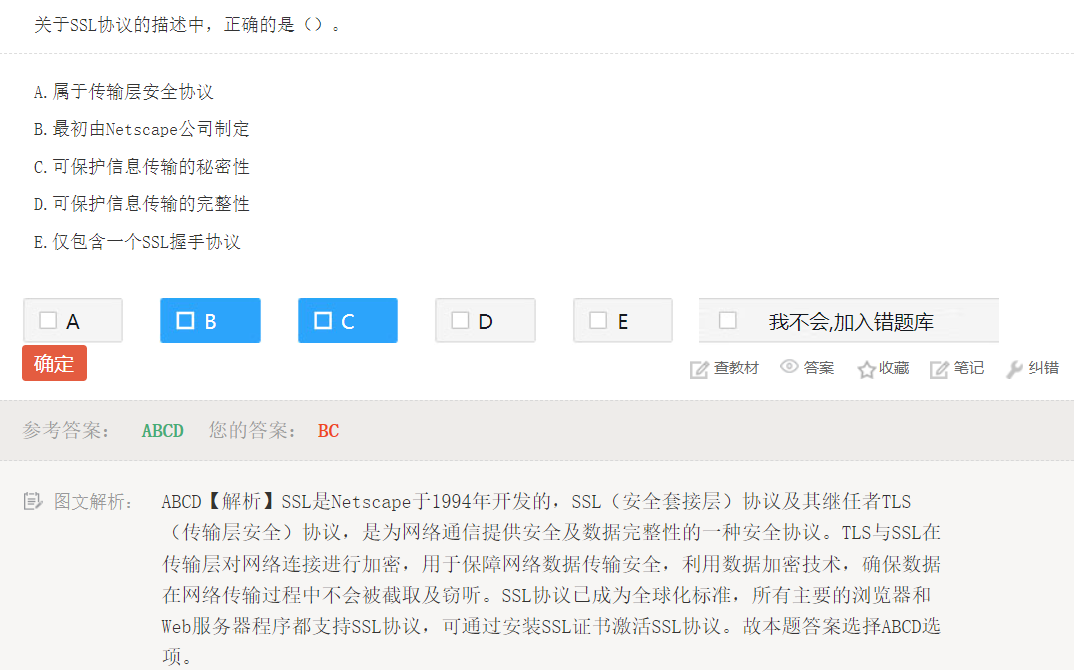Screen dimensions: 1074x670
Task: Click the 图文解析 label text
Action: (x=92, y=501)
